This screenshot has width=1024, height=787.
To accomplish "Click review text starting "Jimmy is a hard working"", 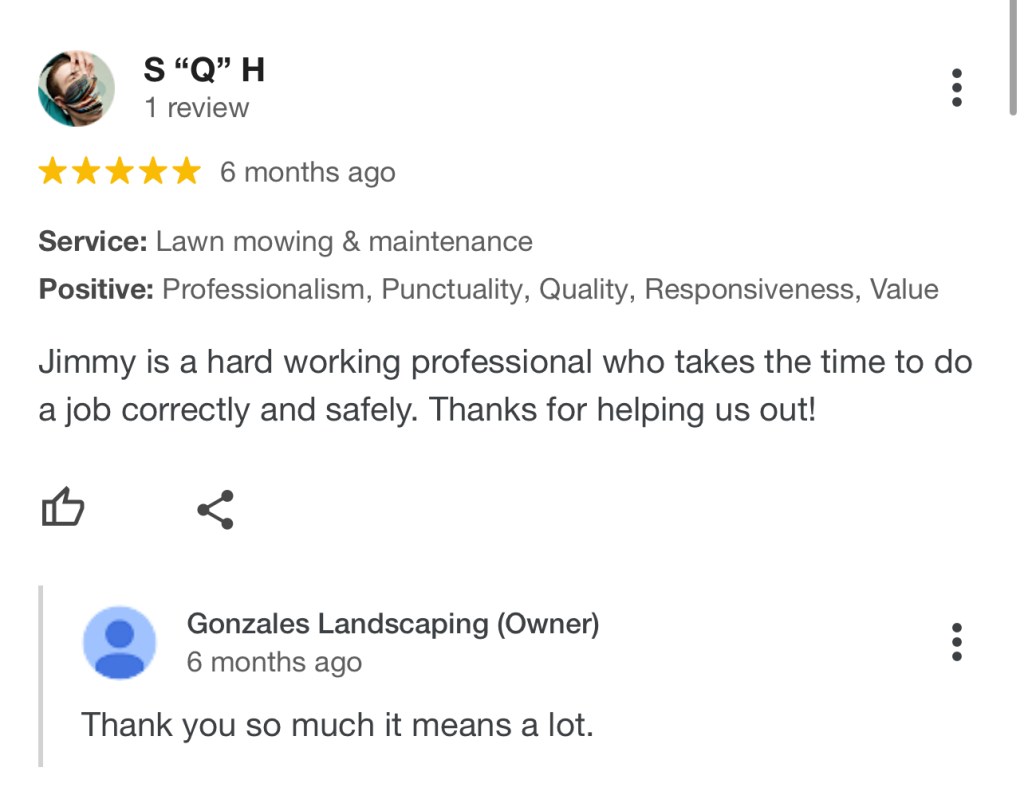I will click(x=505, y=386).
